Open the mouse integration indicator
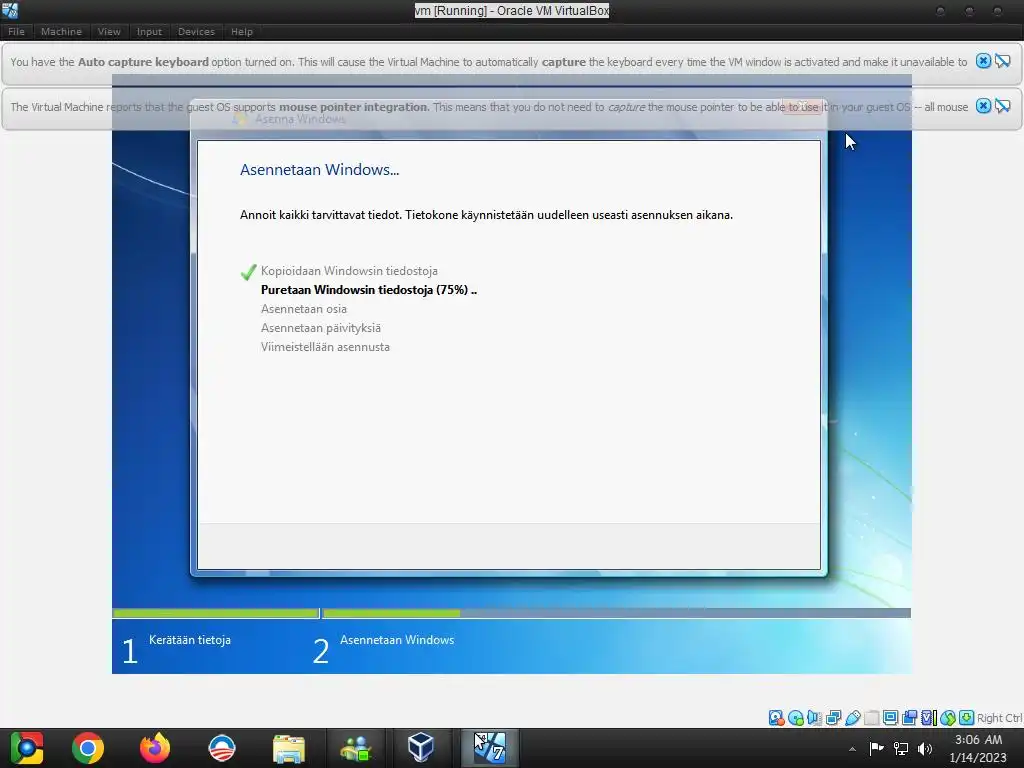1024x768 pixels. coord(948,718)
